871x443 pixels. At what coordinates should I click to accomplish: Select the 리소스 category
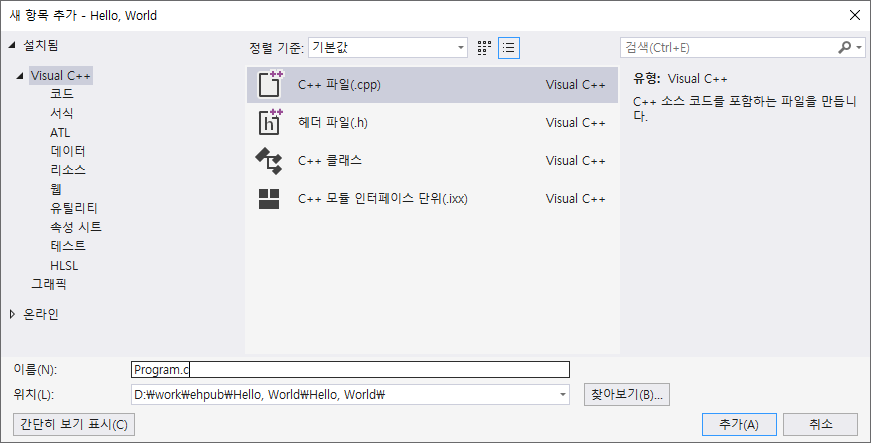click(68, 170)
